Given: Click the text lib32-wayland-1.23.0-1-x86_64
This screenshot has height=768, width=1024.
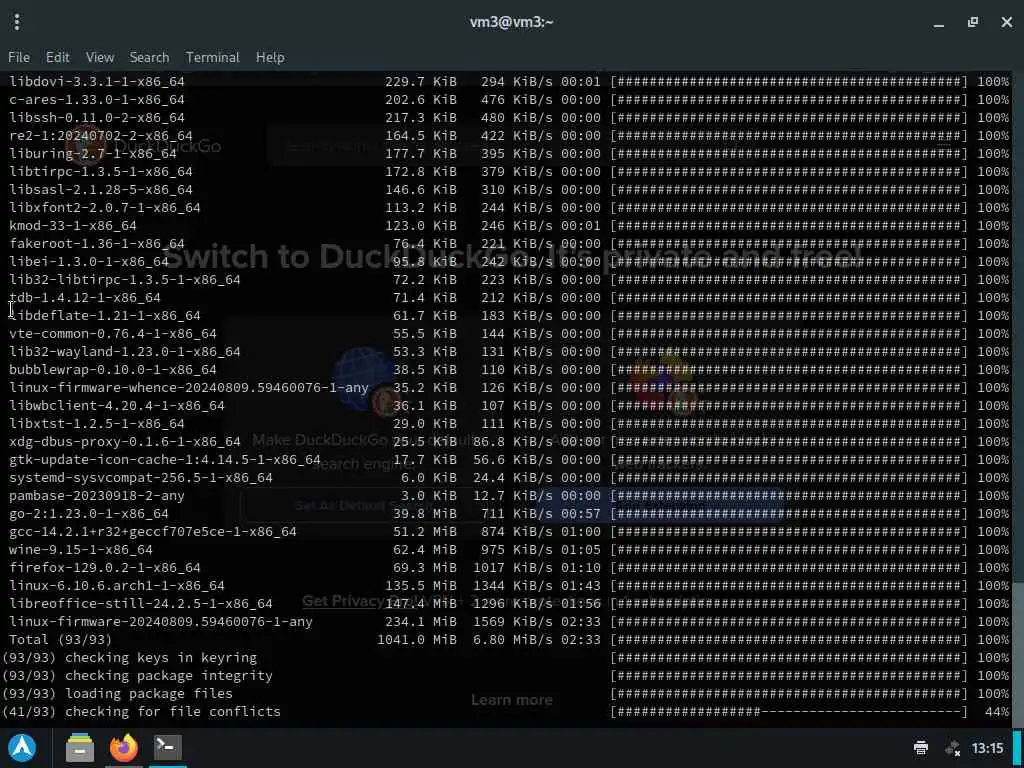Looking at the screenshot, I should pos(125,351).
